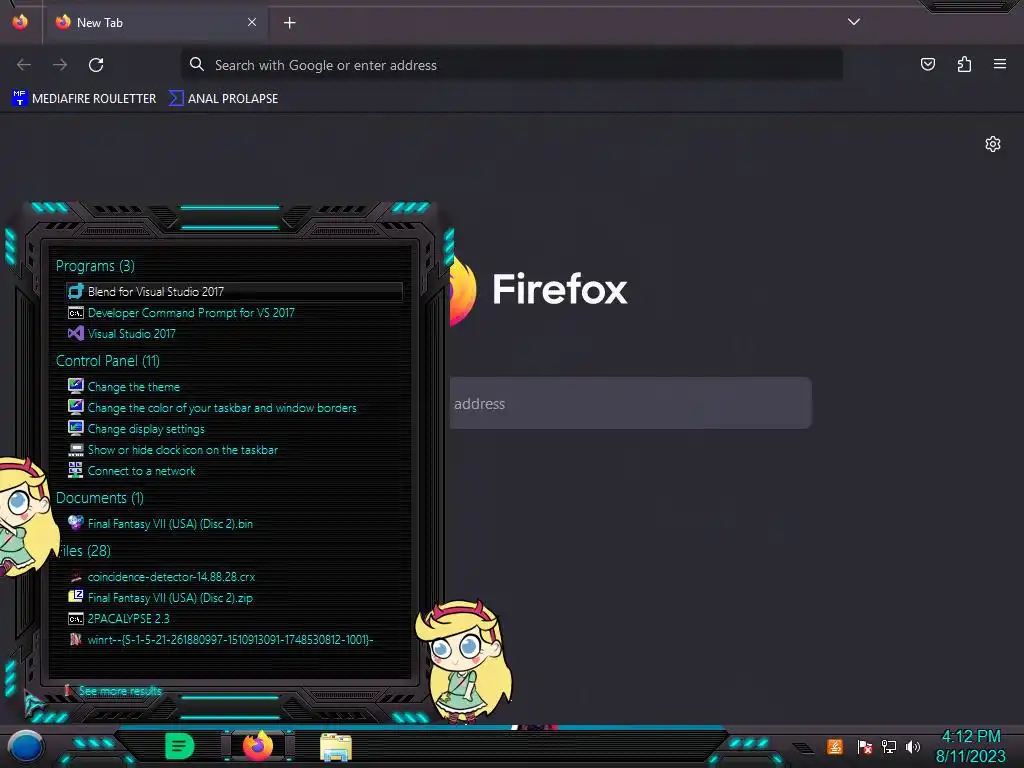Open the Documents (1) results header

coord(100,498)
